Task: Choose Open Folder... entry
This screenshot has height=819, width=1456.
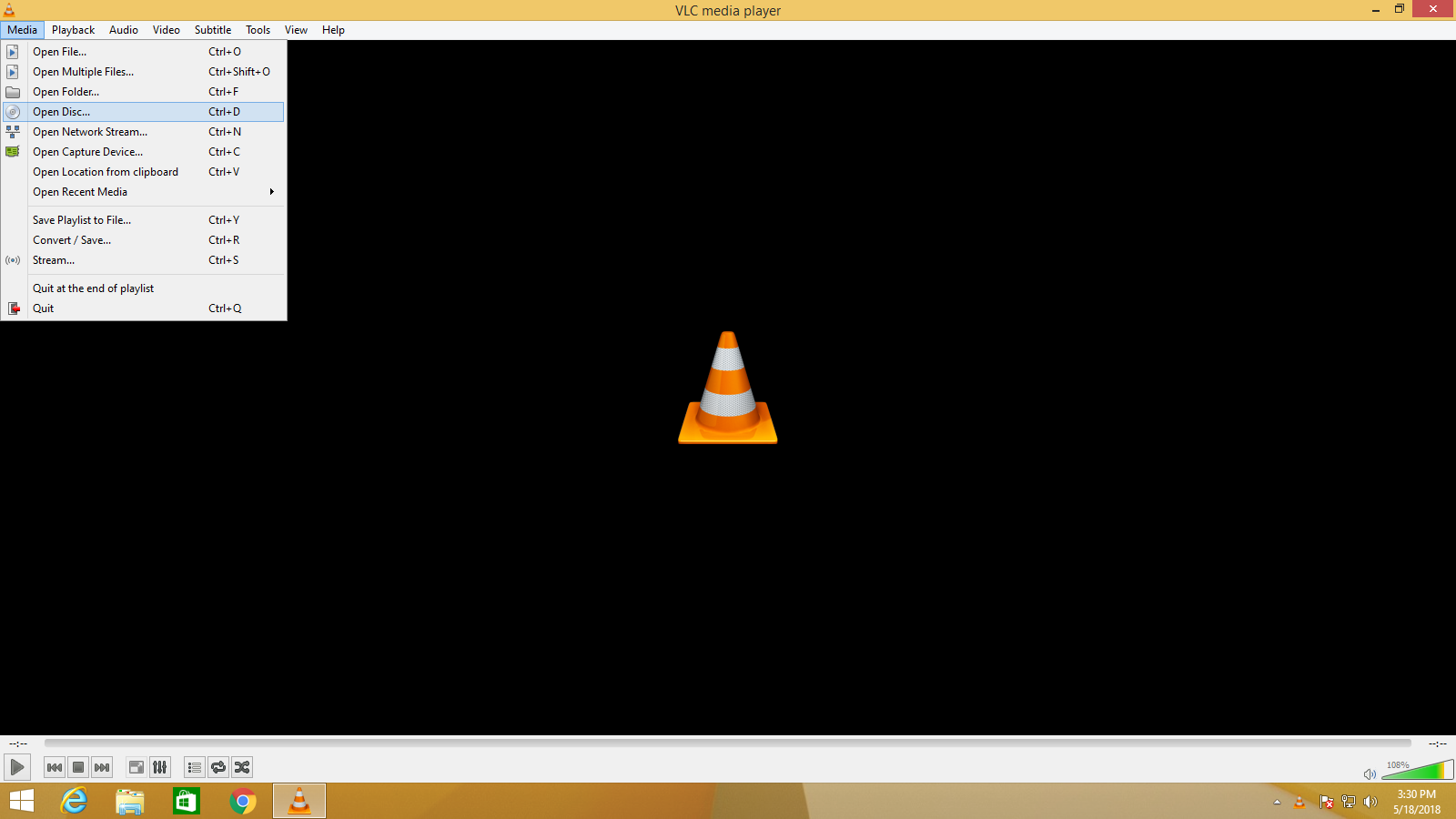Action: point(144,92)
